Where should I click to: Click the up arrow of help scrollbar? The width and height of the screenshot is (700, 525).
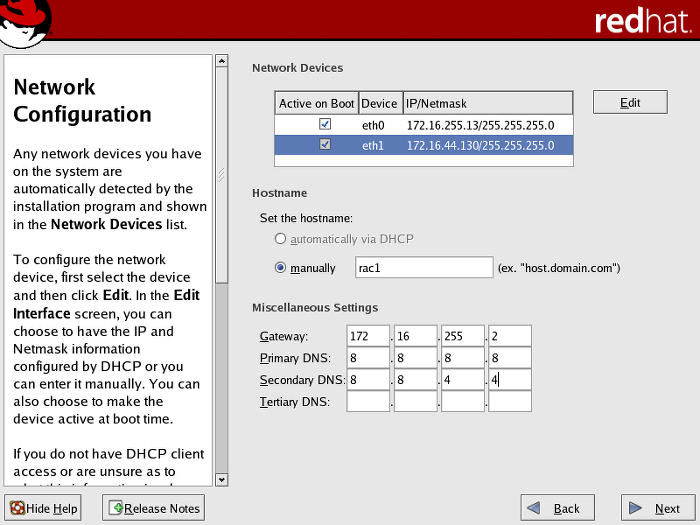(x=221, y=61)
